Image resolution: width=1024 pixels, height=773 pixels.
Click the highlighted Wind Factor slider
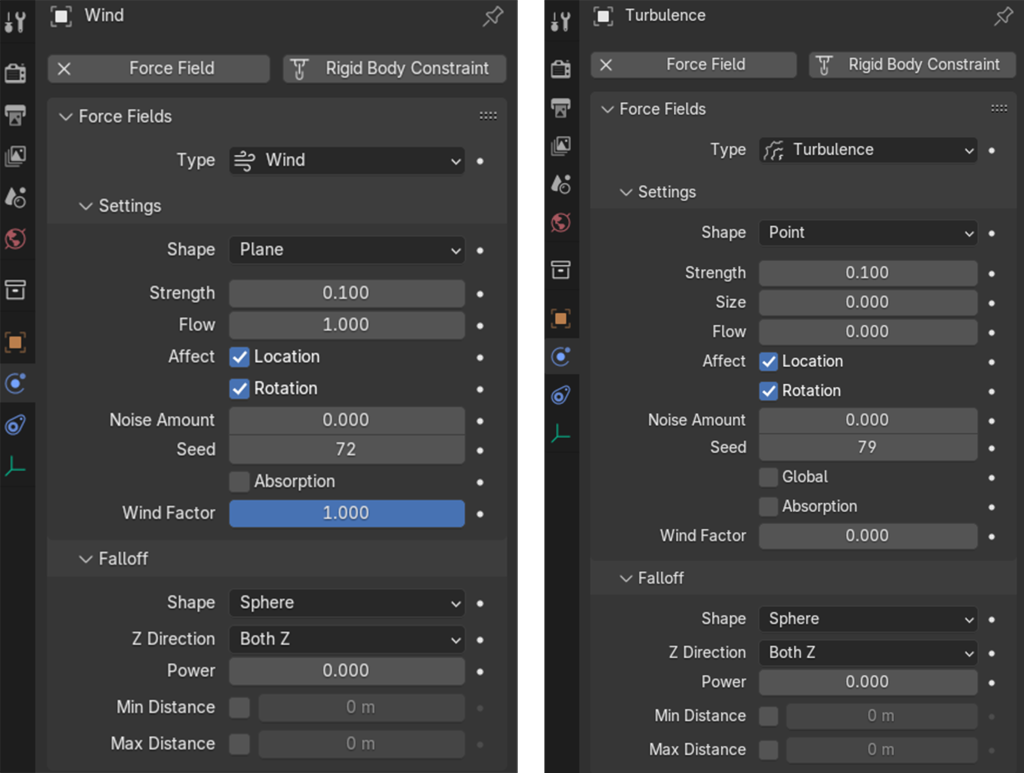coord(346,513)
